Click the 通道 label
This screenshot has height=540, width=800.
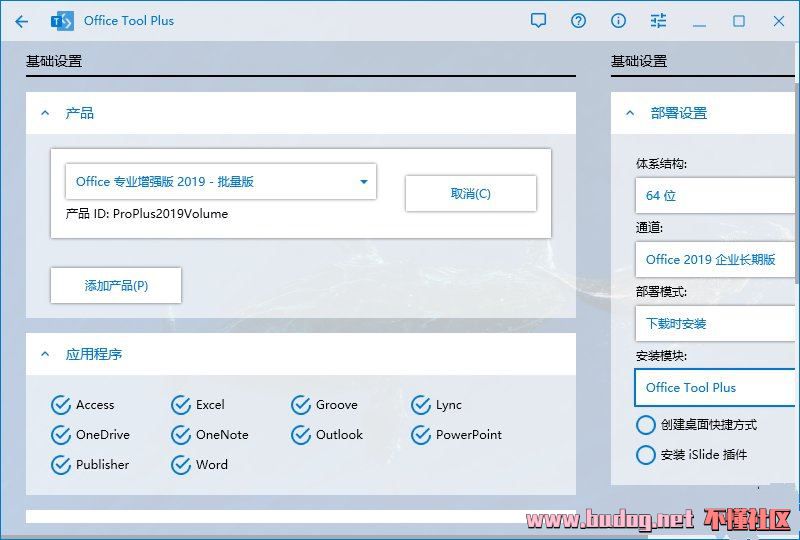click(649, 228)
